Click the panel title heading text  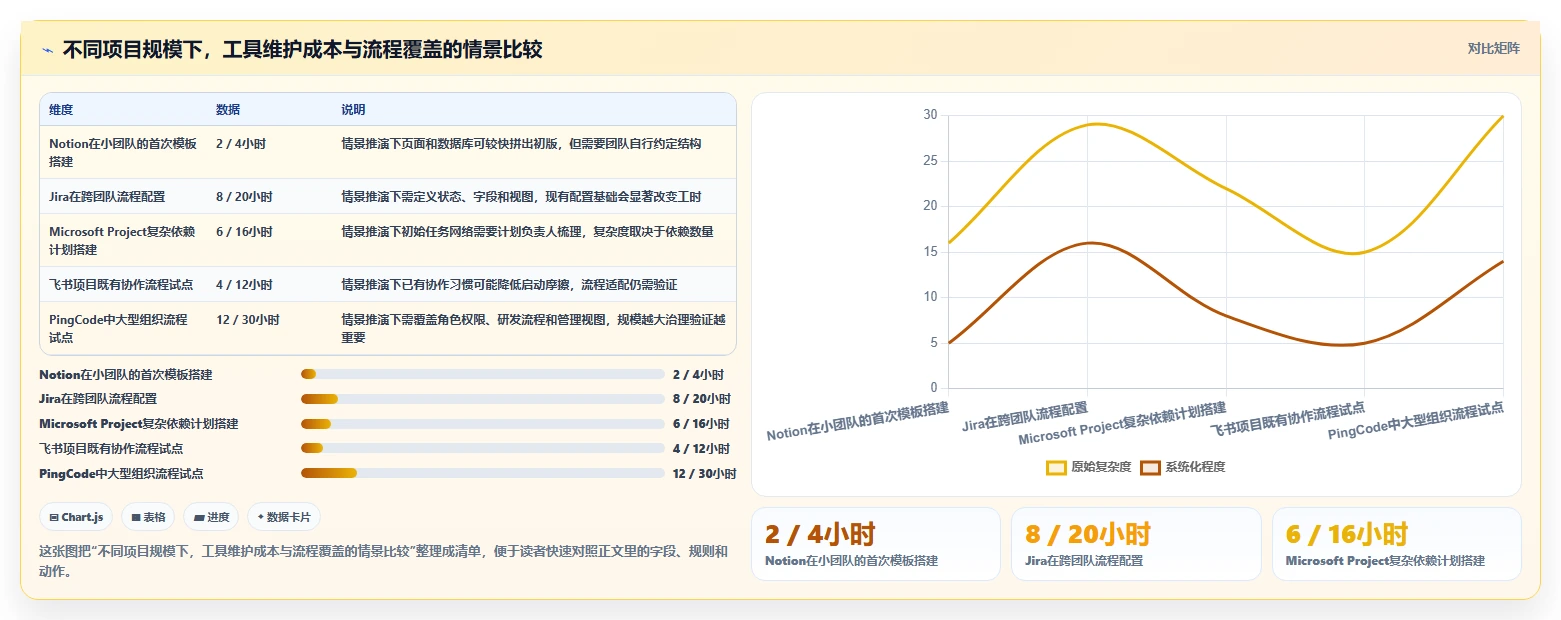[x=302, y=49]
